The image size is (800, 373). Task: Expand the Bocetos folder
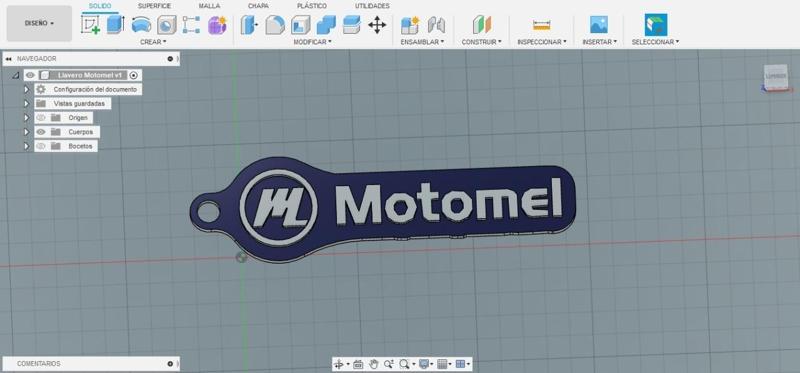coord(27,146)
